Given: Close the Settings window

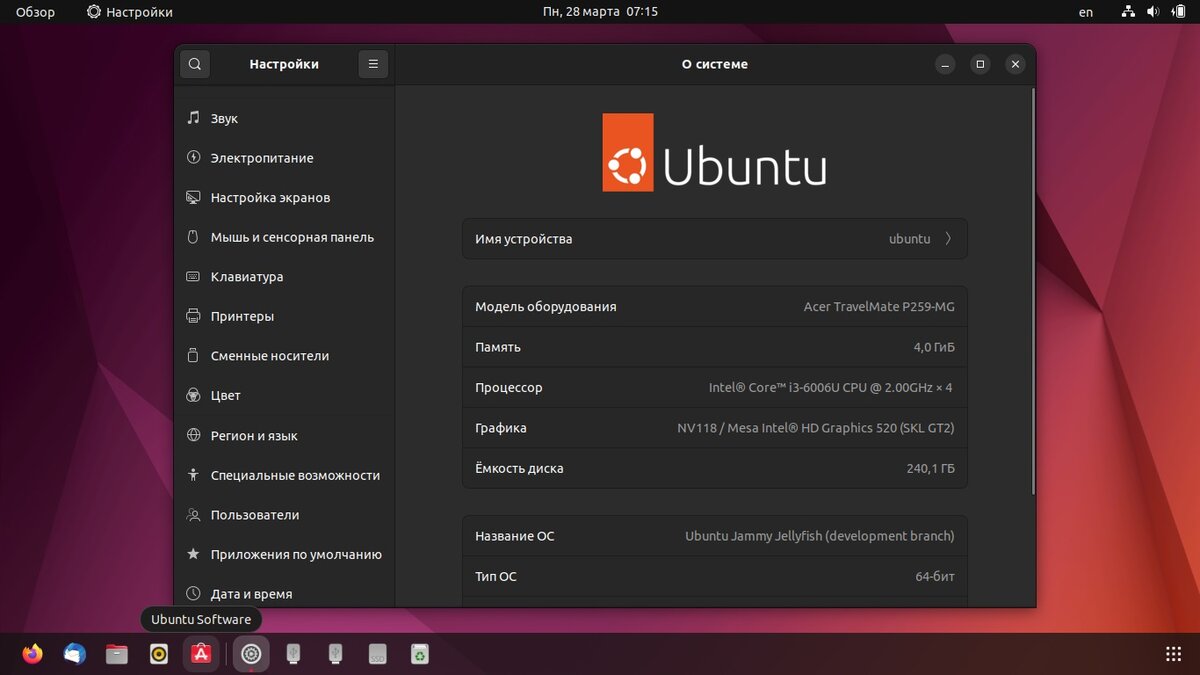Looking at the screenshot, I should click(x=1015, y=64).
